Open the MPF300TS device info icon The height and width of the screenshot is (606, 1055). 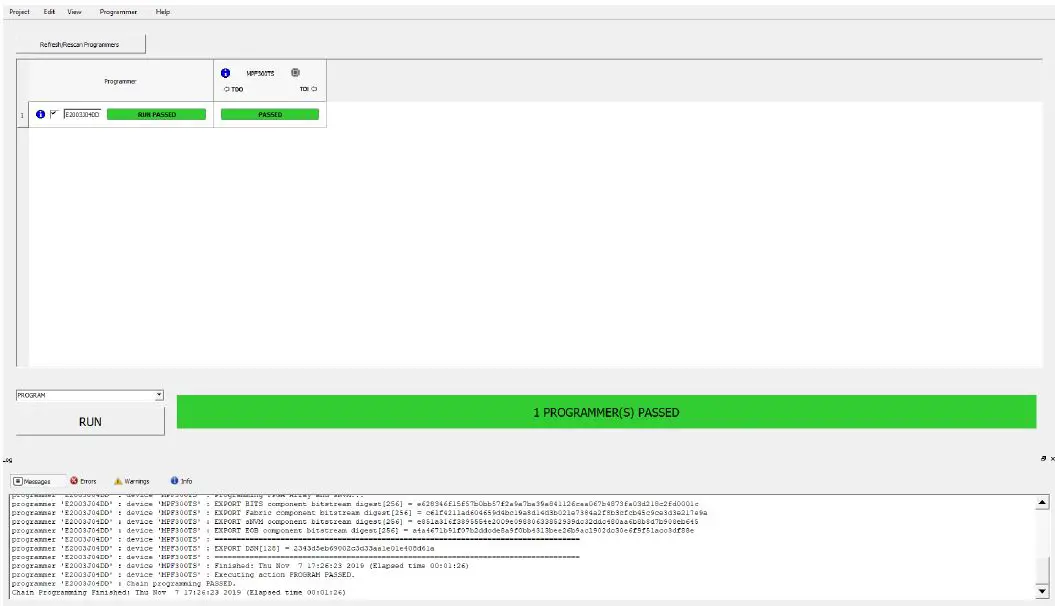click(x=225, y=73)
